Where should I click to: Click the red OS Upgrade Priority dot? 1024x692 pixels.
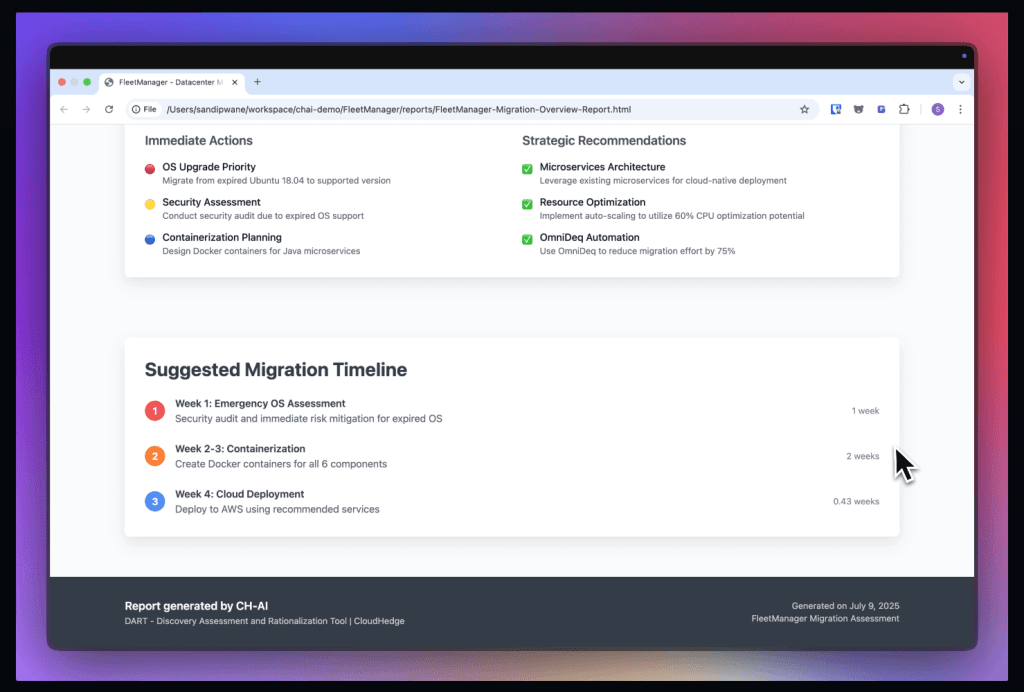click(x=150, y=169)
